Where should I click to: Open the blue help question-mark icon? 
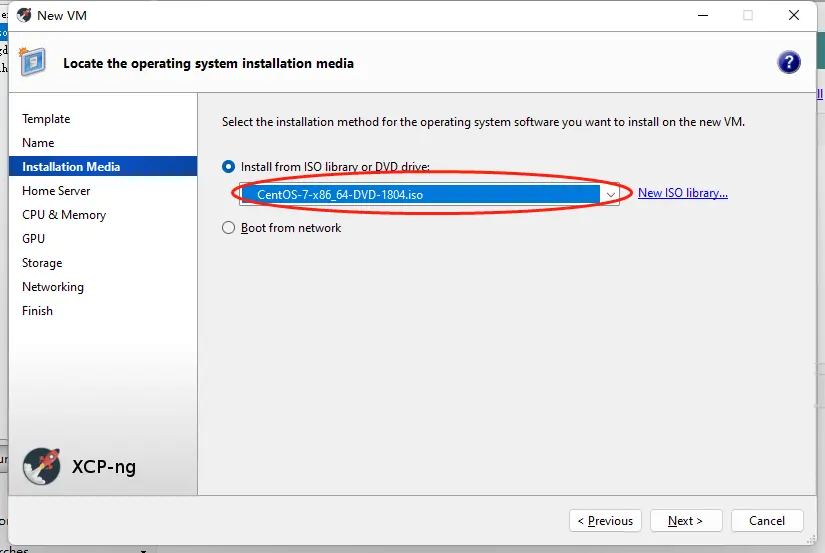788,63
